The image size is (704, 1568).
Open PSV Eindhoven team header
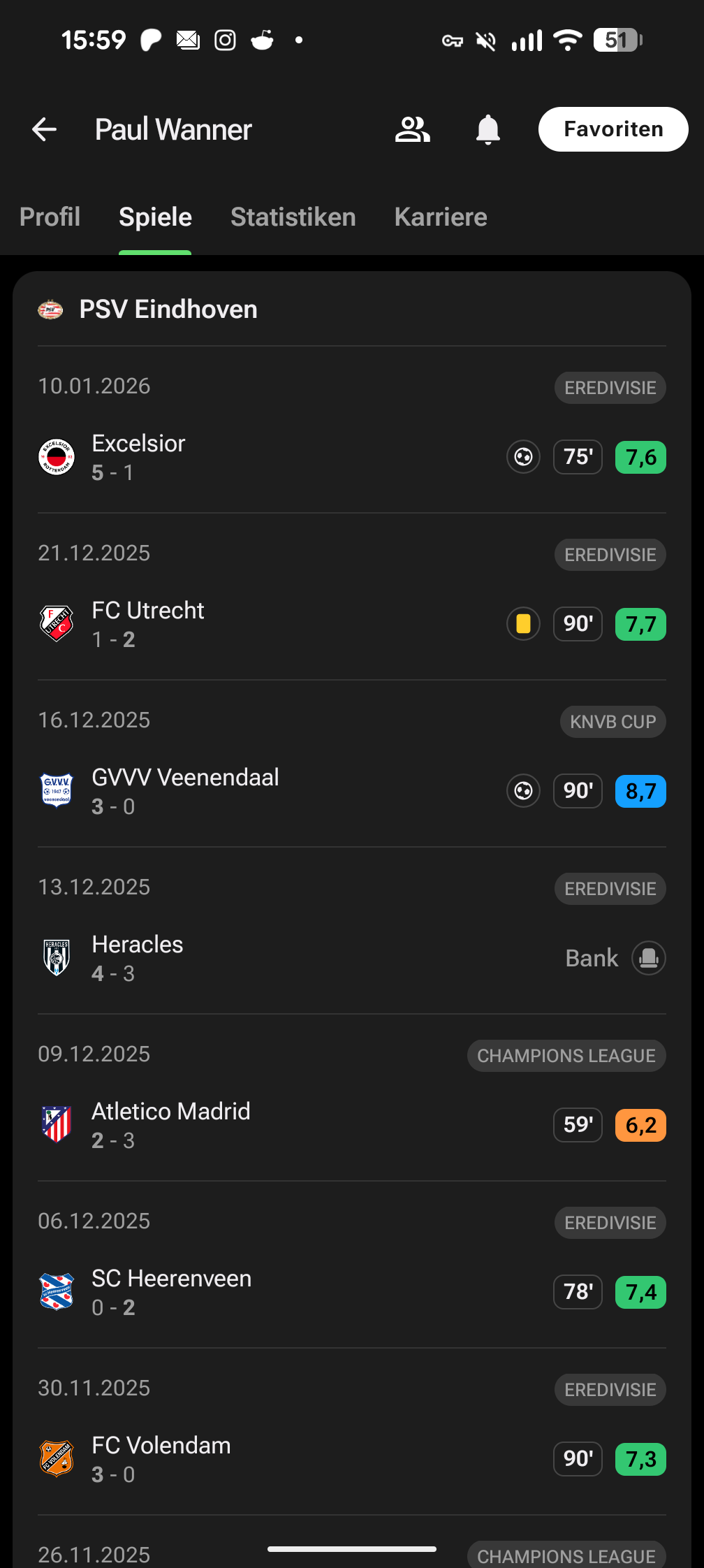tap(168, 310)
